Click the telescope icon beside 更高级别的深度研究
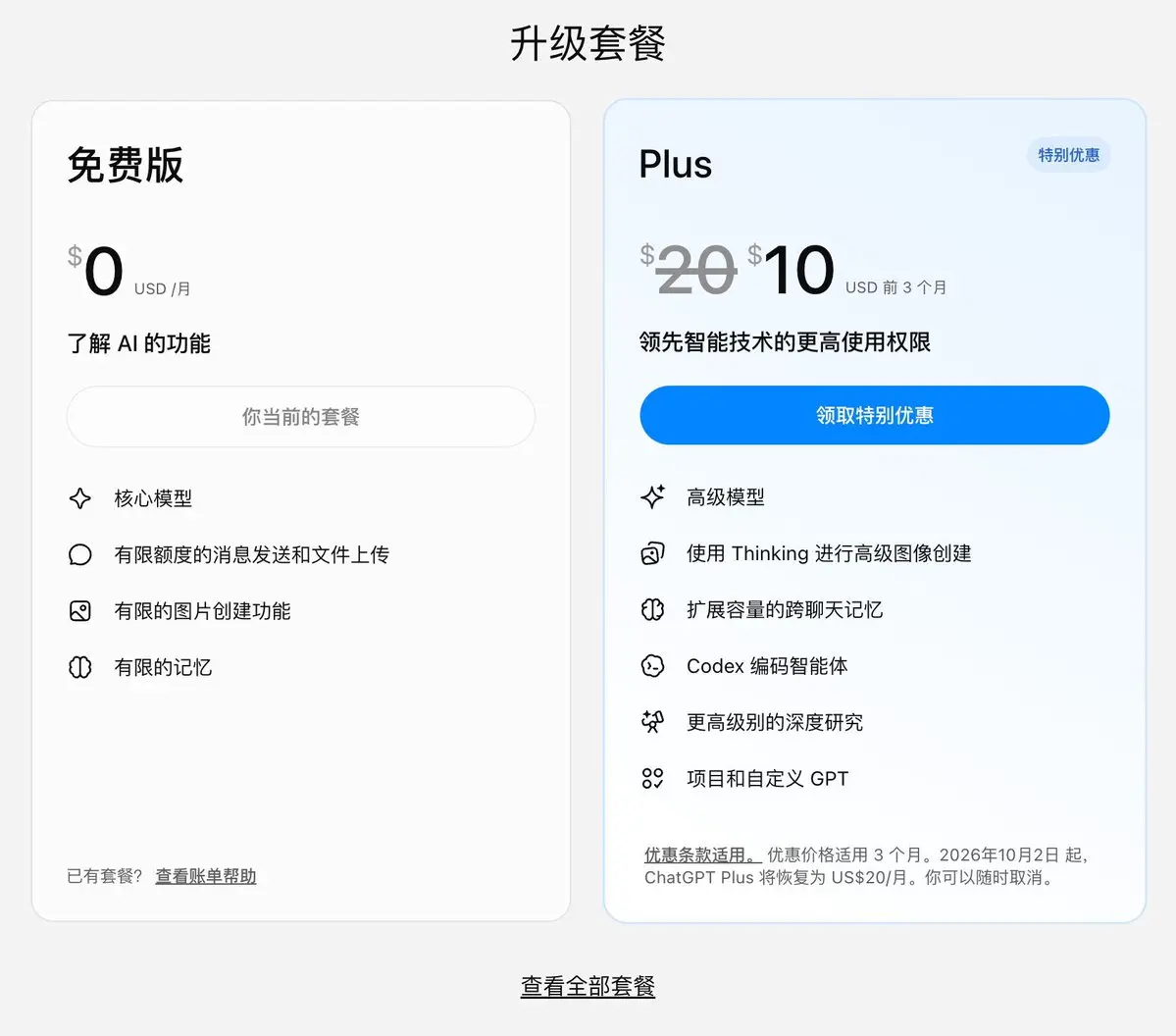Screen dimensions: 1176x1036 [x=652, y=722]
